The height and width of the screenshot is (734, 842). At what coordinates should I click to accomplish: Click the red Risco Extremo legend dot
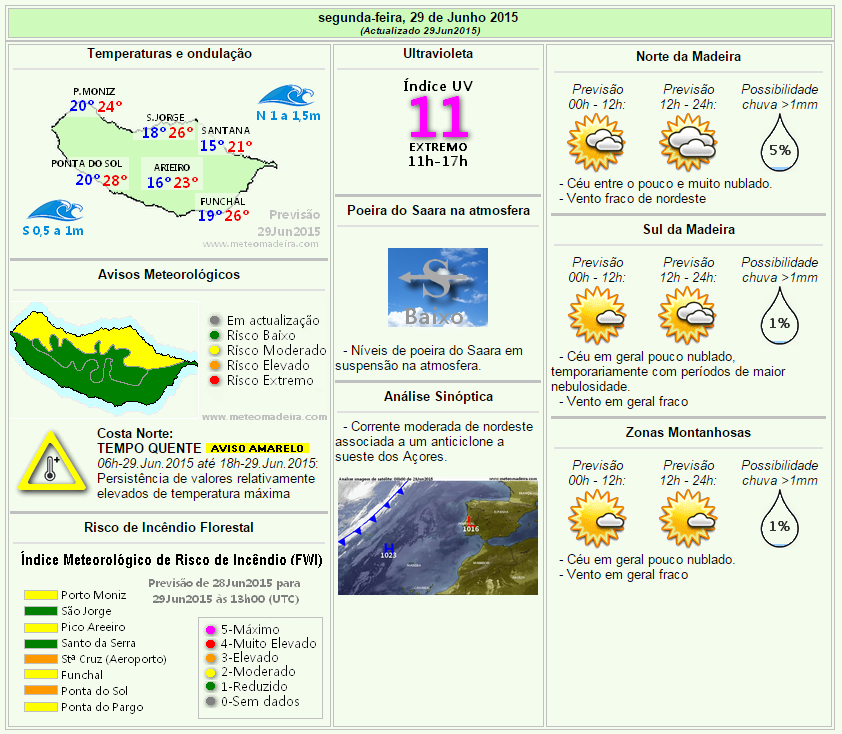[x=215, y=381]
